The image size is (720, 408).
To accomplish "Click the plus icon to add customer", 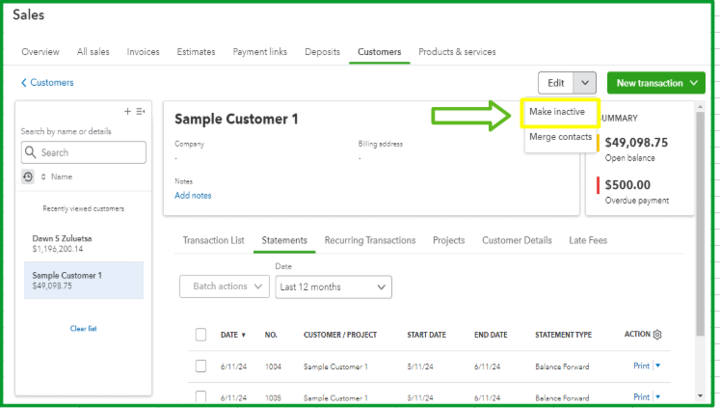I will [x=127, y=111].
